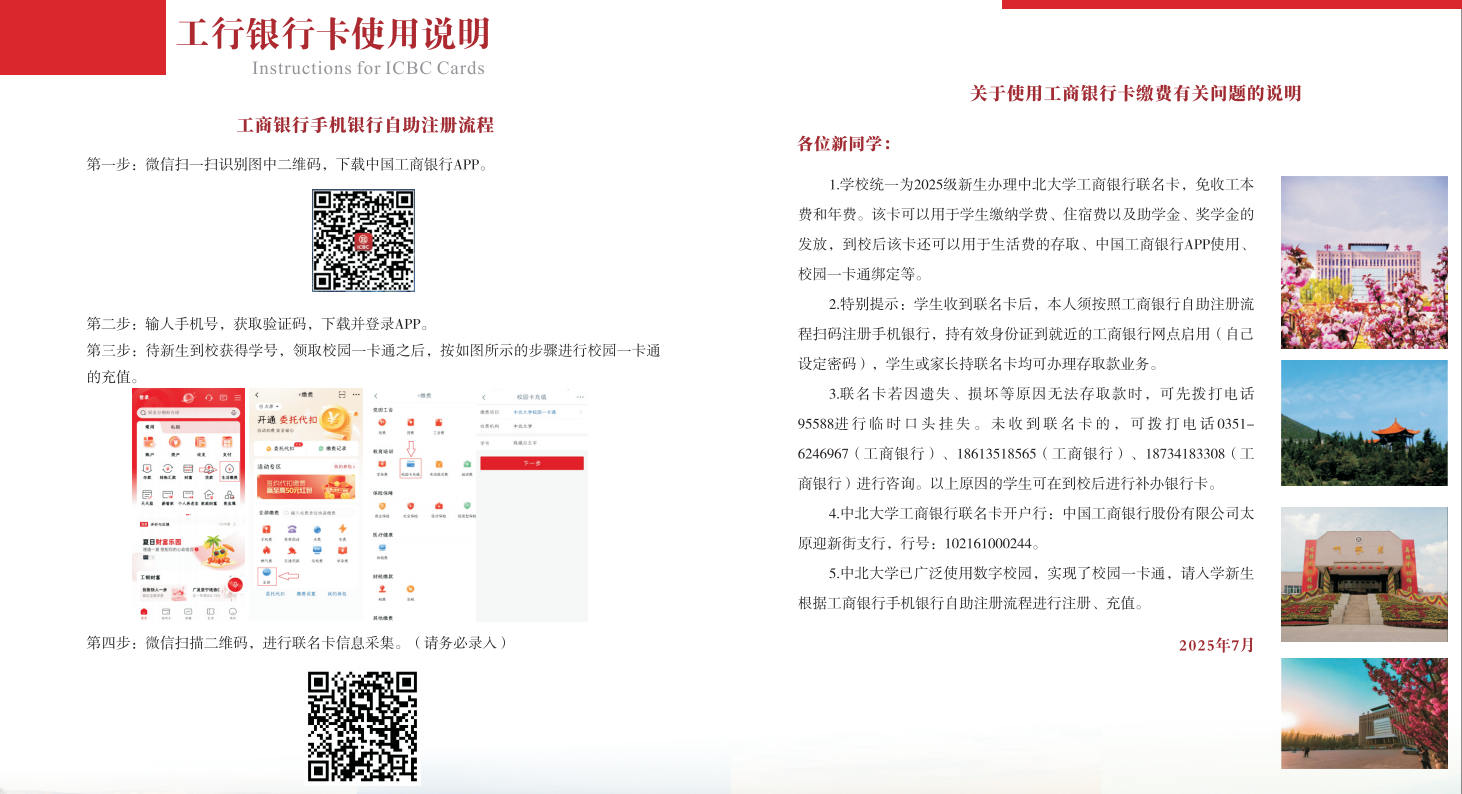Open the three-dot menu next to scan icon

tap(356, 395)
